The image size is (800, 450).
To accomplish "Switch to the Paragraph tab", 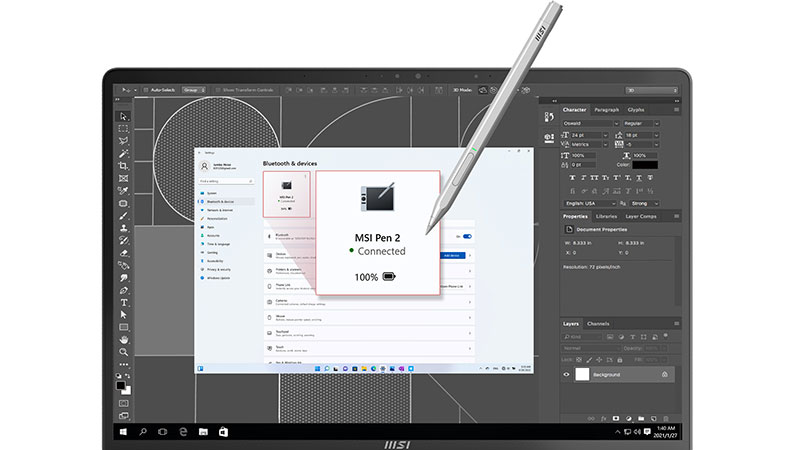I will 607,110.
